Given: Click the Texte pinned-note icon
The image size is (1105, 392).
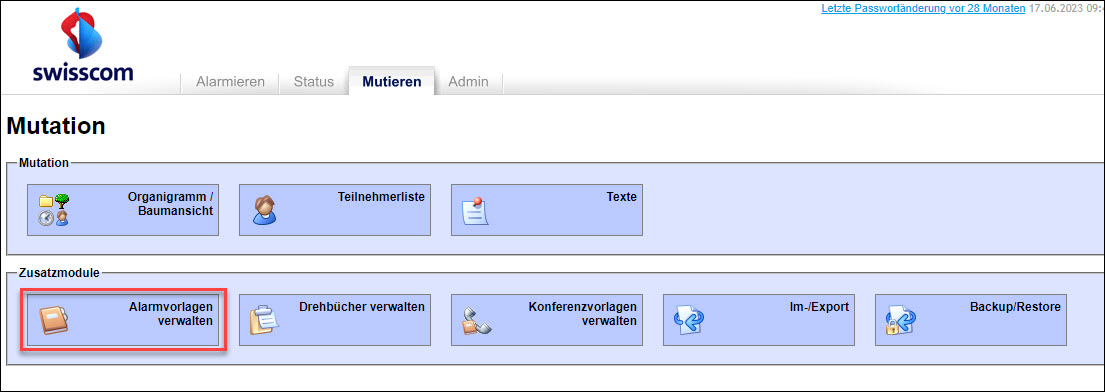Looking at the screenshot, I should click(x=476, y=211).
